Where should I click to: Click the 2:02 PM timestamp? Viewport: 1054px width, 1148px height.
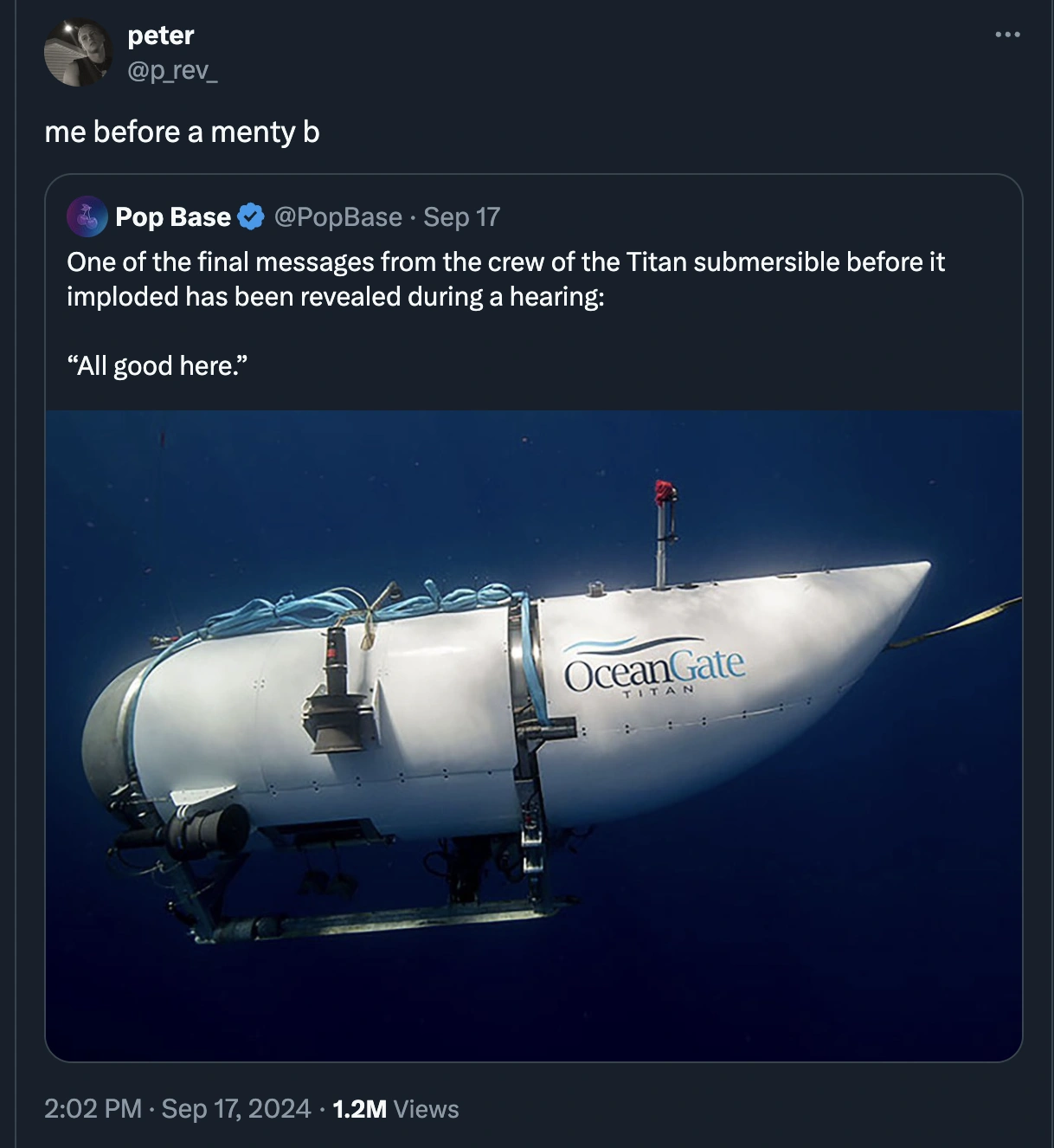tap(93, 1109)
